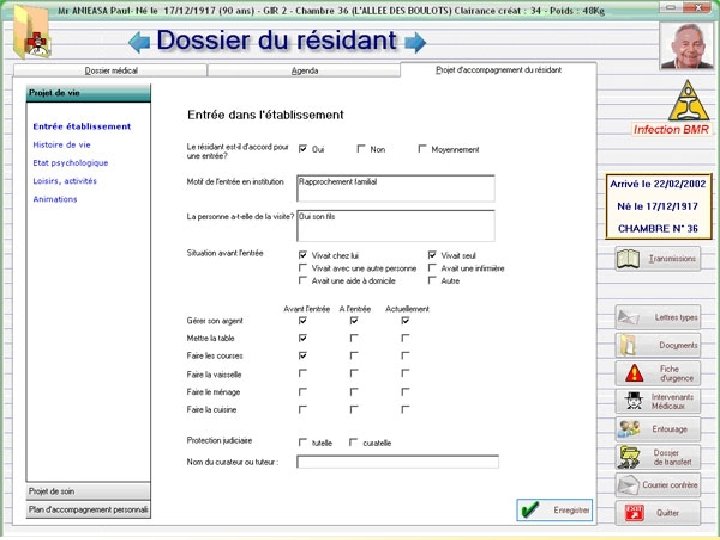Screen dimensions: 720x540
Task: Check Faire la vaisselle Avant l'entrée checkbox
Action: tap(303, 373)
